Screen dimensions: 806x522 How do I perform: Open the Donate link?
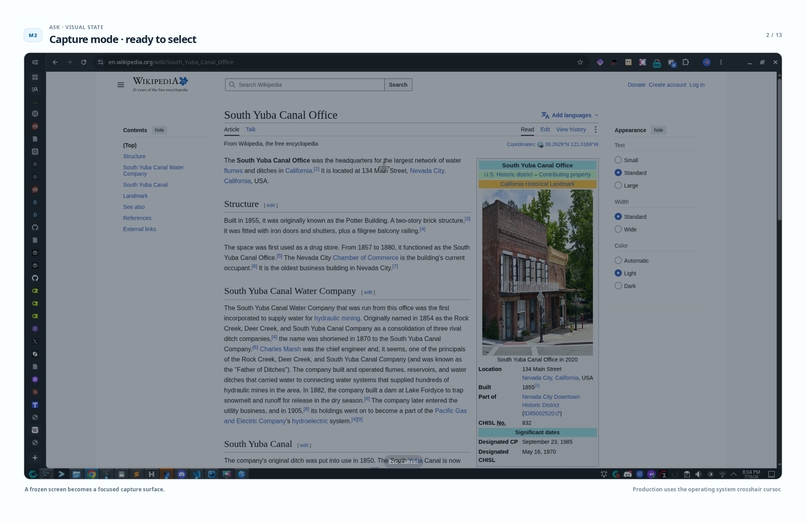(x=636, y=85)
